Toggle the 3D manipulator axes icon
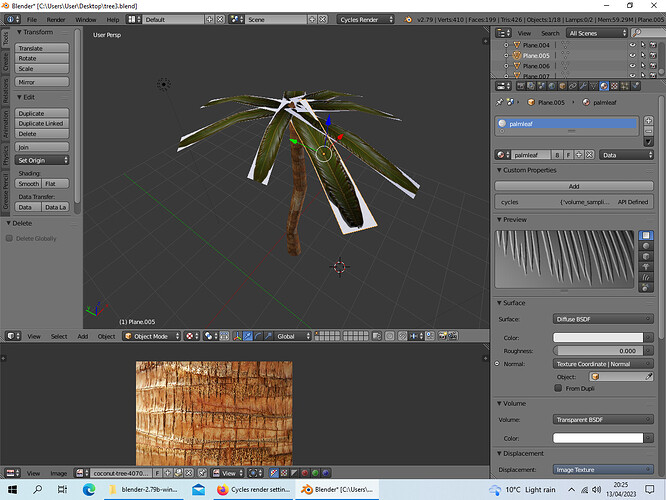Image resolution: width=666 pixels, height=500 pixels. click(x=237, y=336)
